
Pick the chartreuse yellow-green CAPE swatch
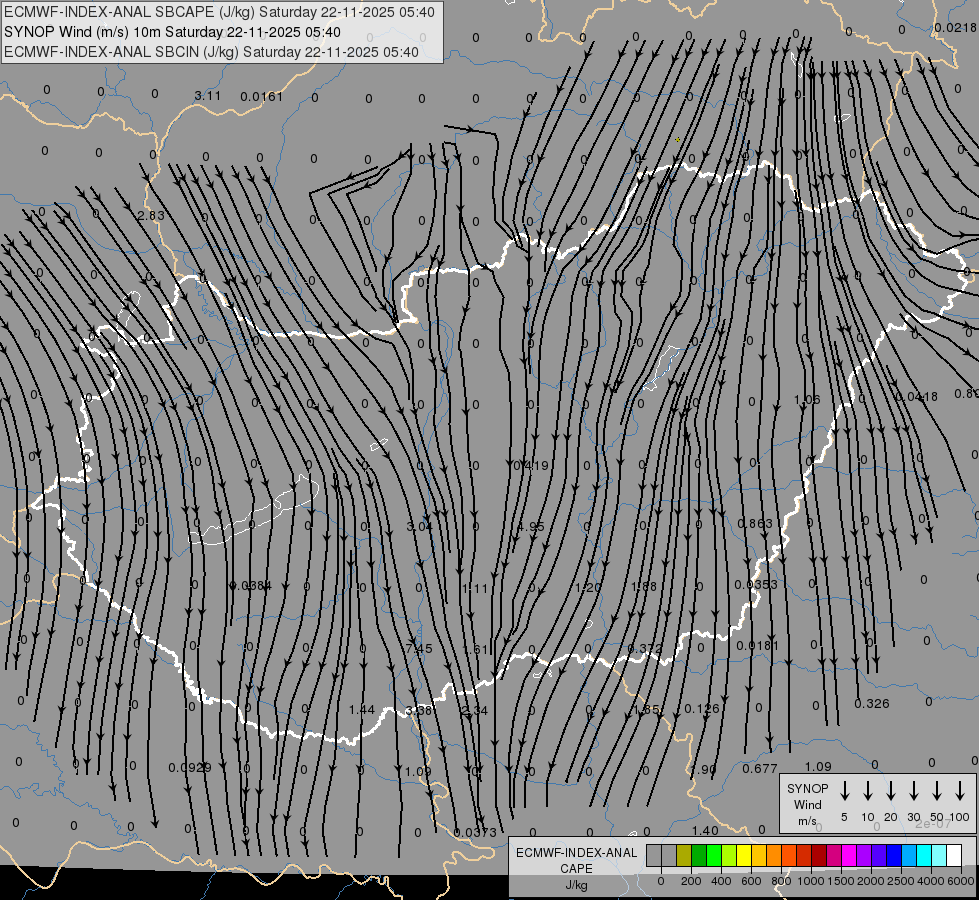click(x=729, y=855)
